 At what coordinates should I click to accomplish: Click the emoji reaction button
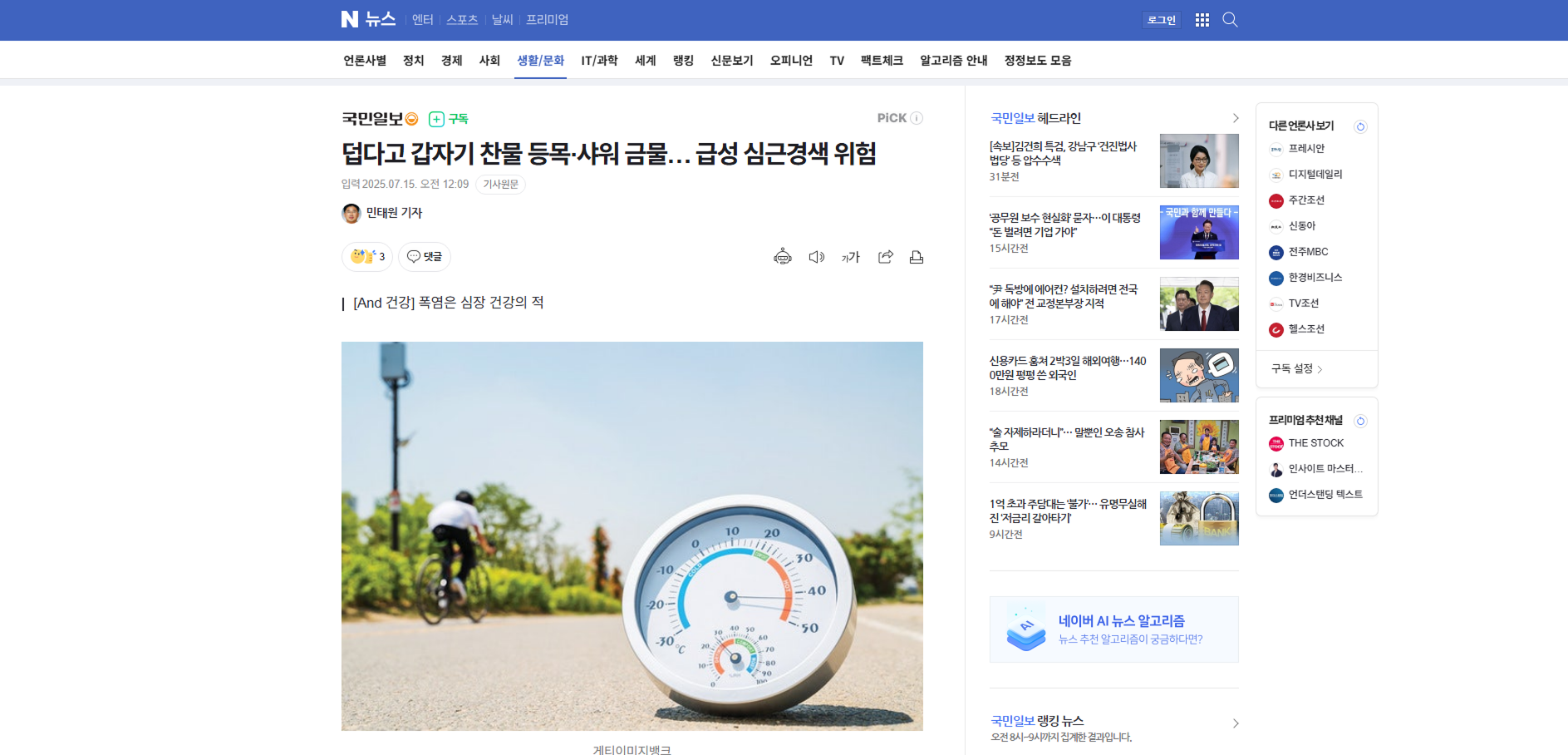[x=366, y=257]
